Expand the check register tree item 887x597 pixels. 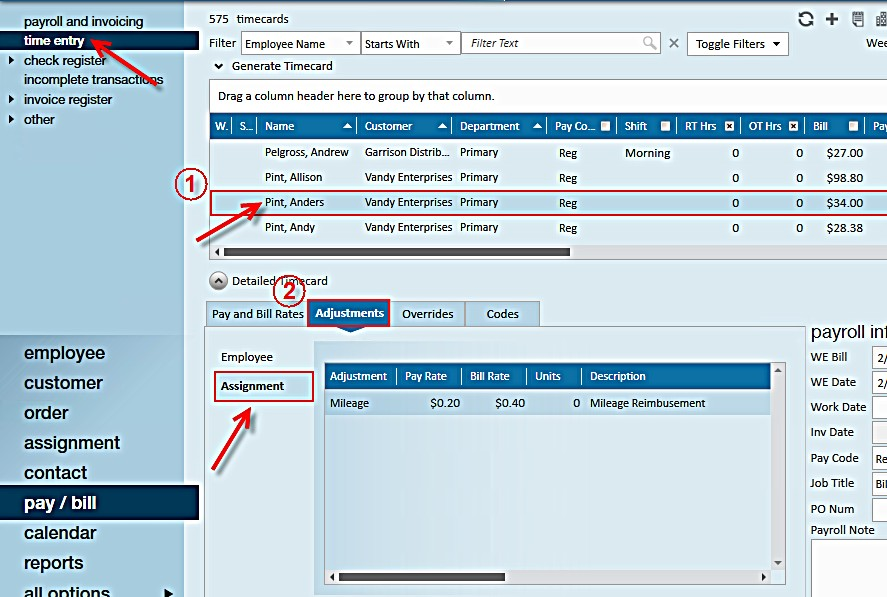tap(11, 60)
